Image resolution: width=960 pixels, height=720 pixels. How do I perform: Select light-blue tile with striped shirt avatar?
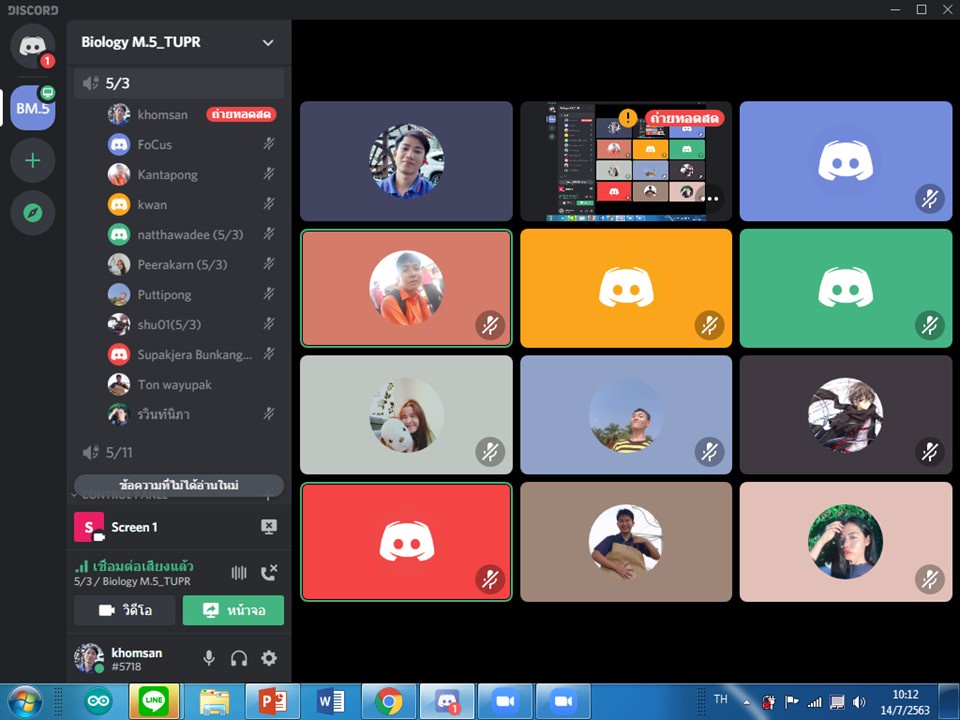(626, 414)
